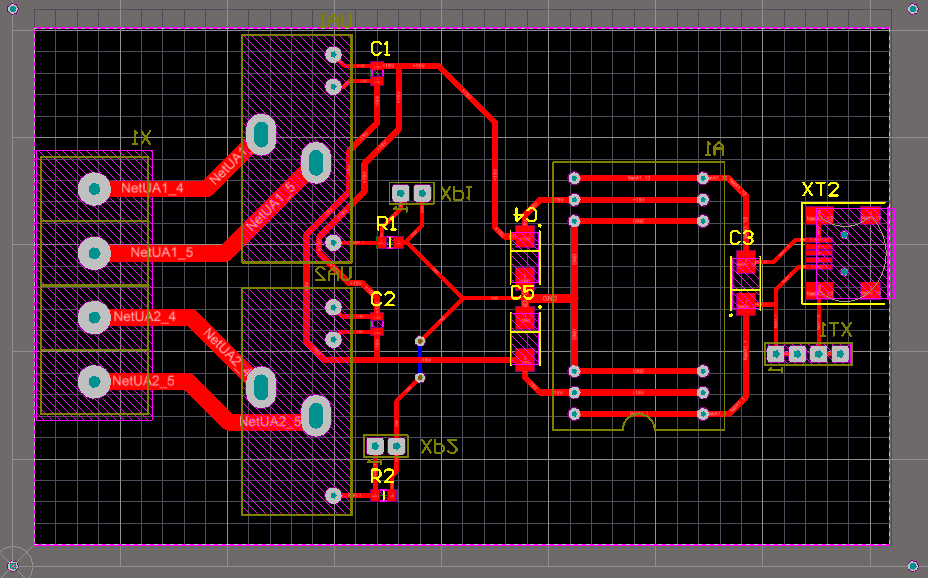Image resolution: width=928 pixels, height=578 pixels.
Task: Click the left pad of XP2 header
Action: [x=375, y=445]
